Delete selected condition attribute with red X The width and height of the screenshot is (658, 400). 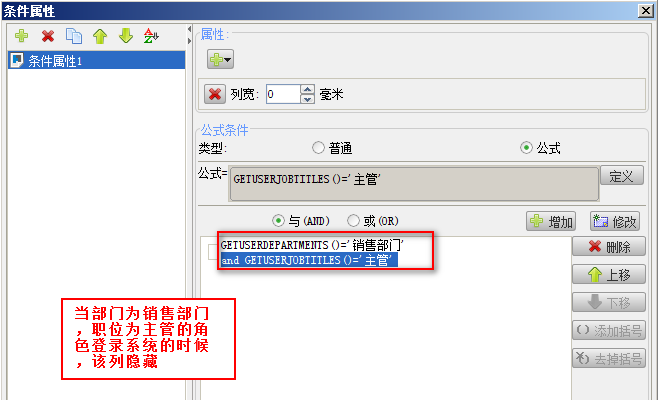48,36
